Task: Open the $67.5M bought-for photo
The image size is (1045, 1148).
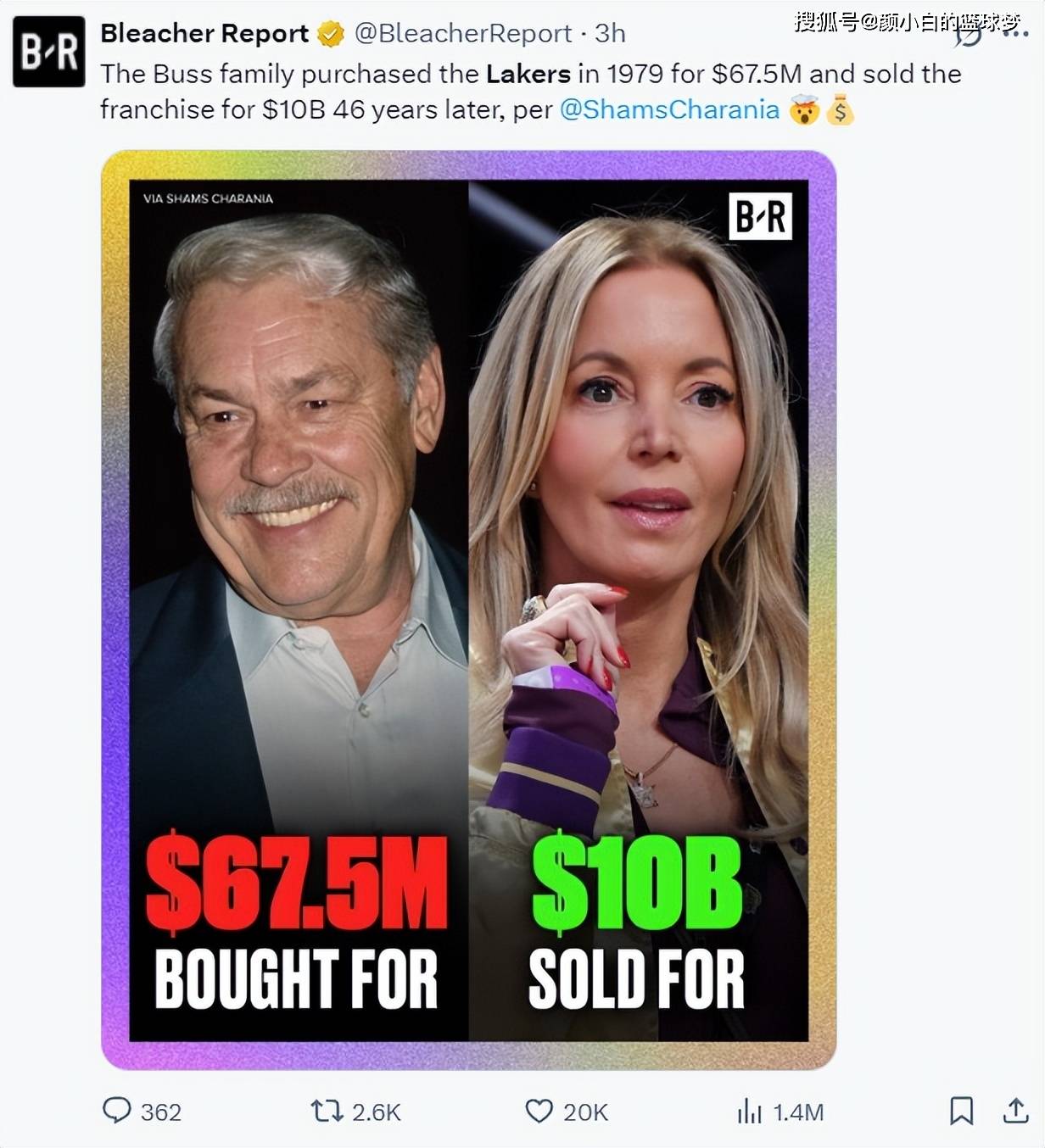Action: (299, 610)
